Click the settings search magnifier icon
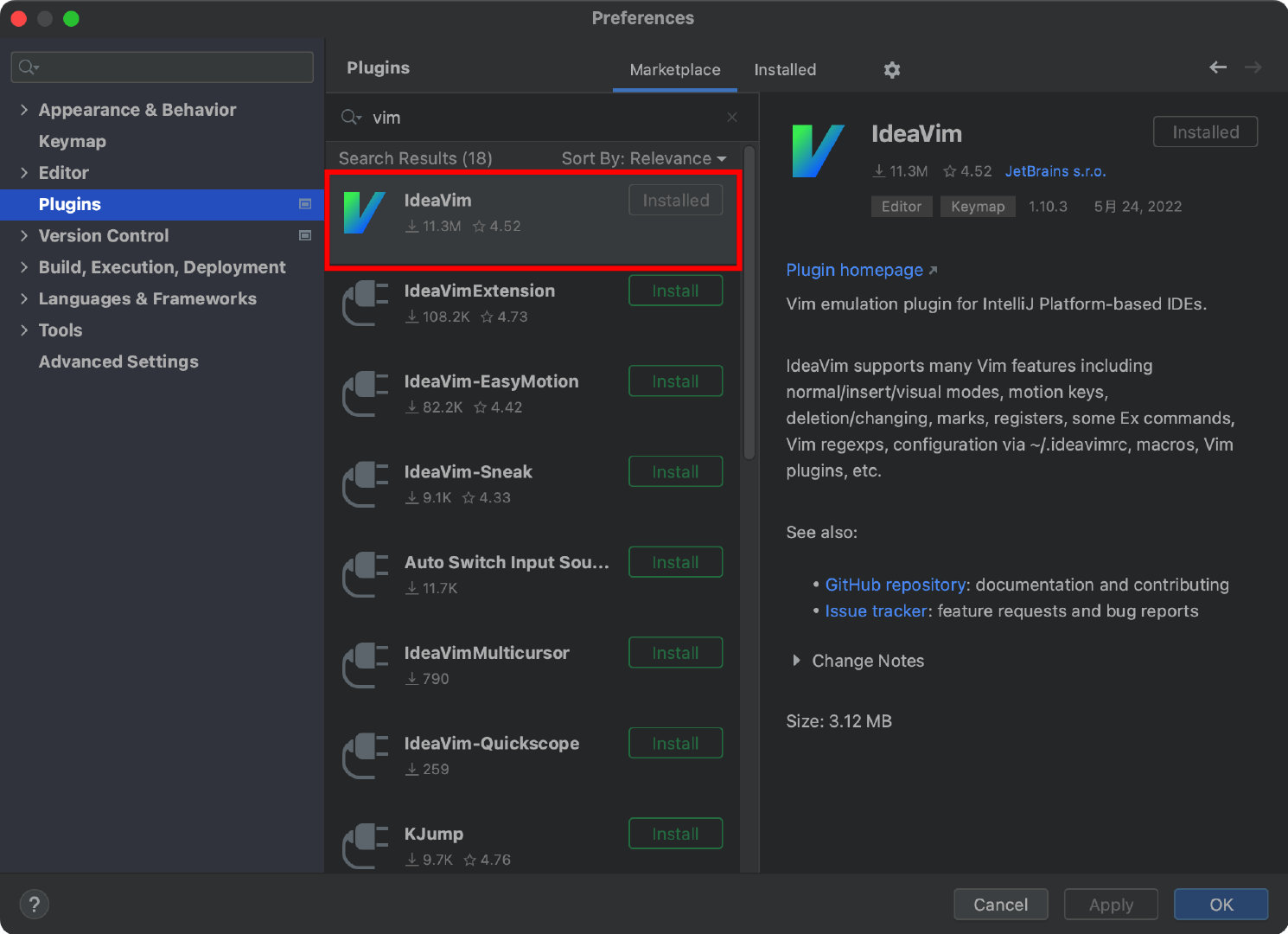Screen dimensions: 1288x934 tap(29, 67)
